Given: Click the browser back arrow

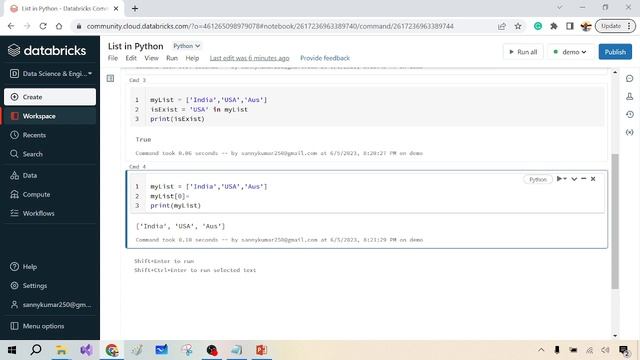Looking at the screenshot, I should 11,26.
